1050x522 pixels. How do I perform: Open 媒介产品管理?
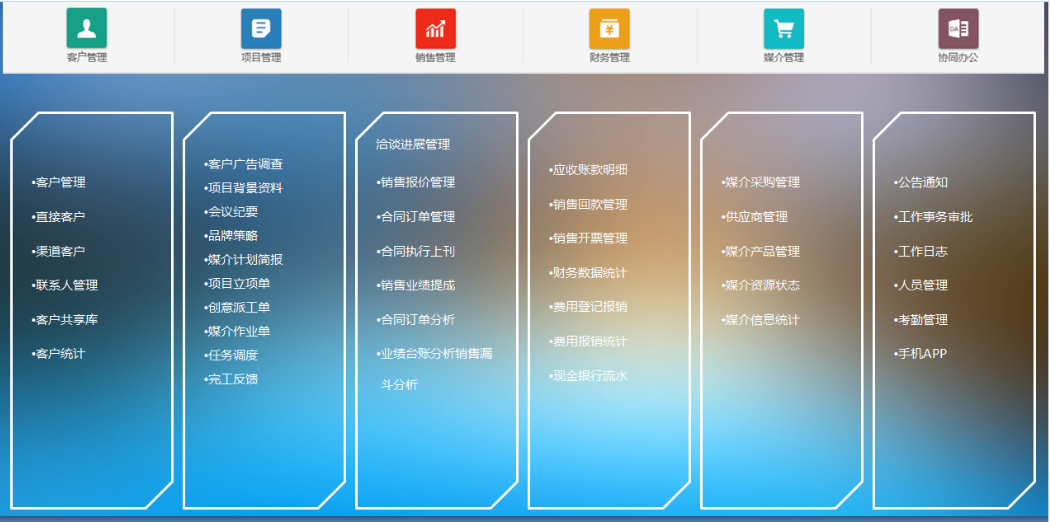tap(760, 251)
